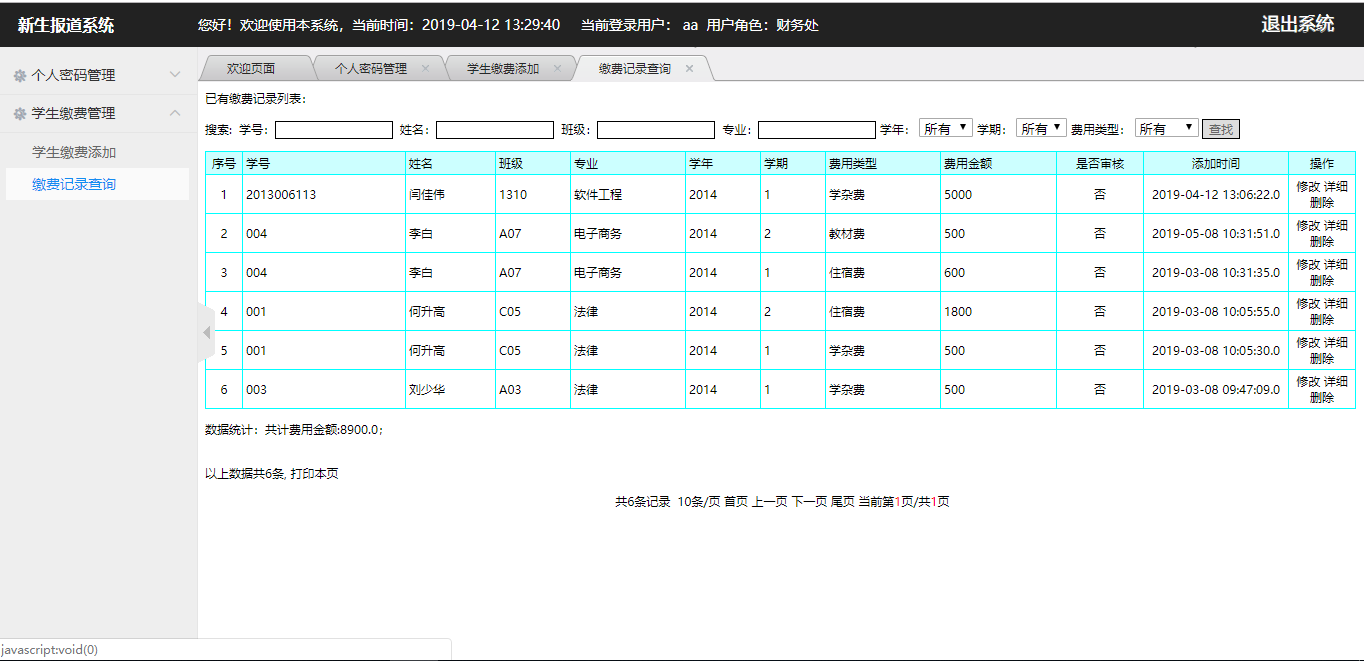Close the 个人密码管理 tab
Viewport: 1364px width, 661px height.
pyautogui.click(x=425, y=69)
